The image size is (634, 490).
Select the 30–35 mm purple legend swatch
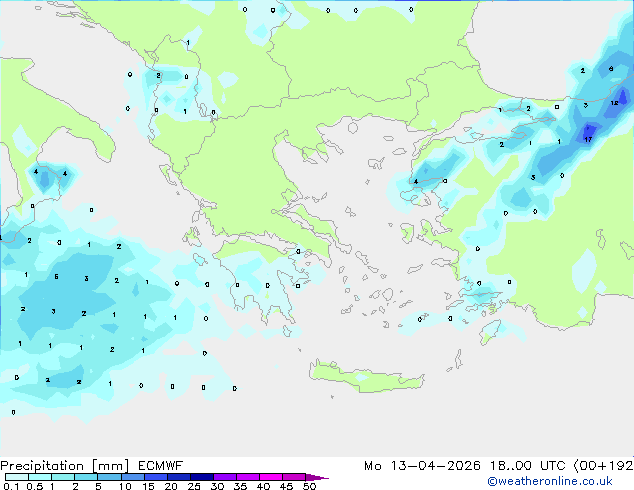(224, 477)
